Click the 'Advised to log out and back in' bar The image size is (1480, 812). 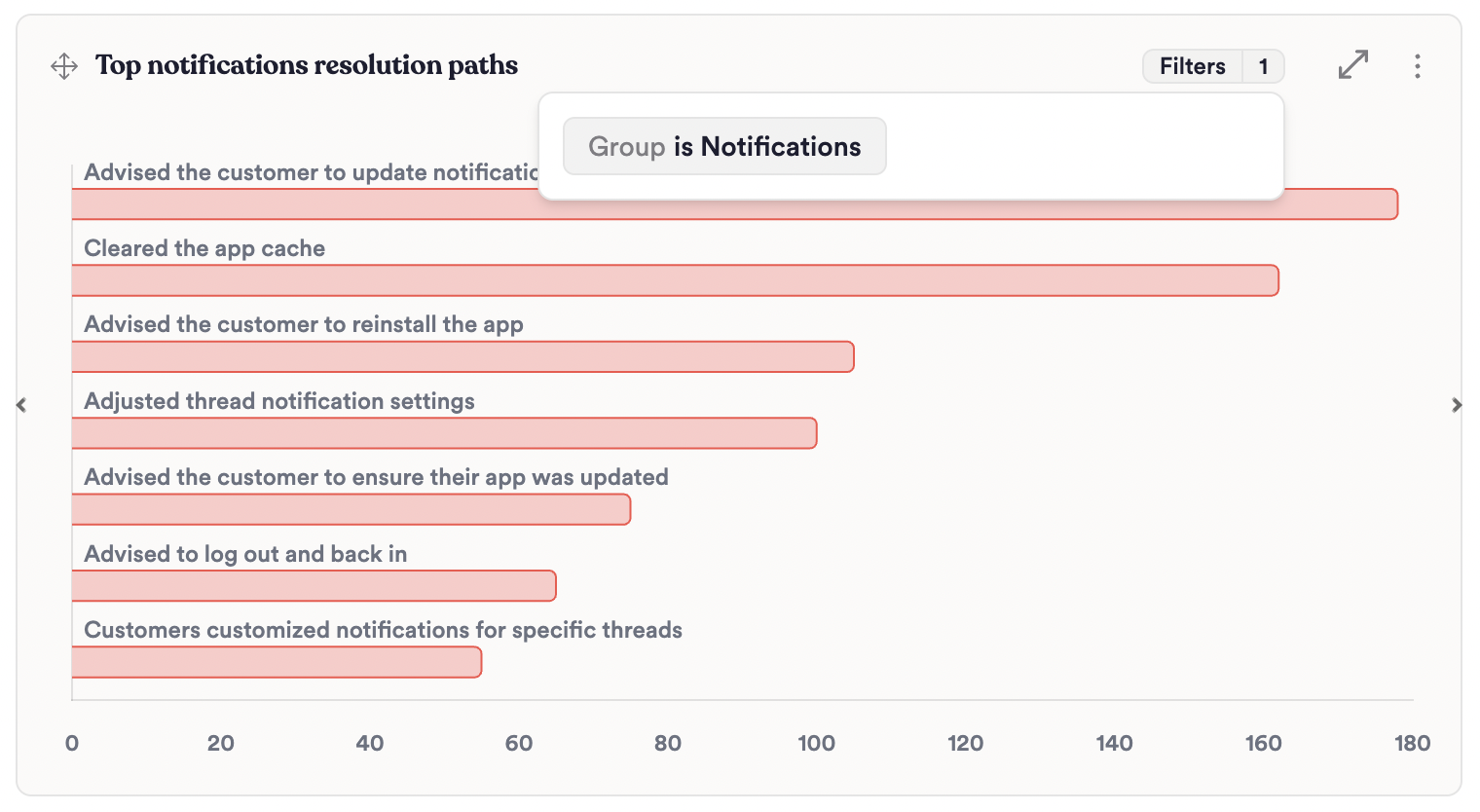tap(314, 585)
